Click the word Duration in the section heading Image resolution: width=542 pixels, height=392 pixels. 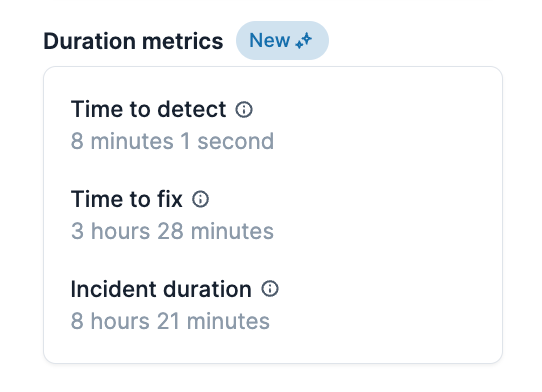point(90,41)
